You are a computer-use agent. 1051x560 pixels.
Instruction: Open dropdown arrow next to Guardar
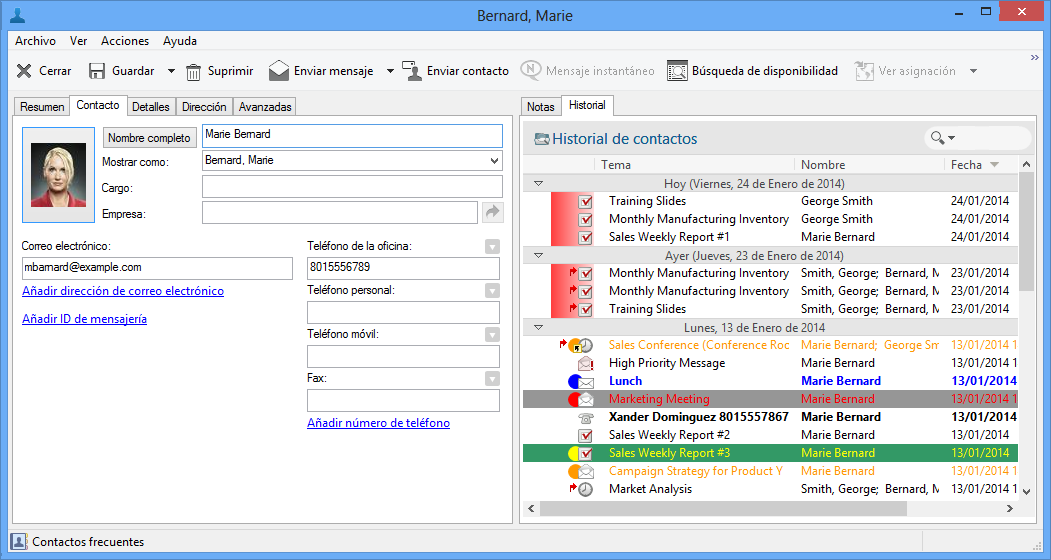171,71
